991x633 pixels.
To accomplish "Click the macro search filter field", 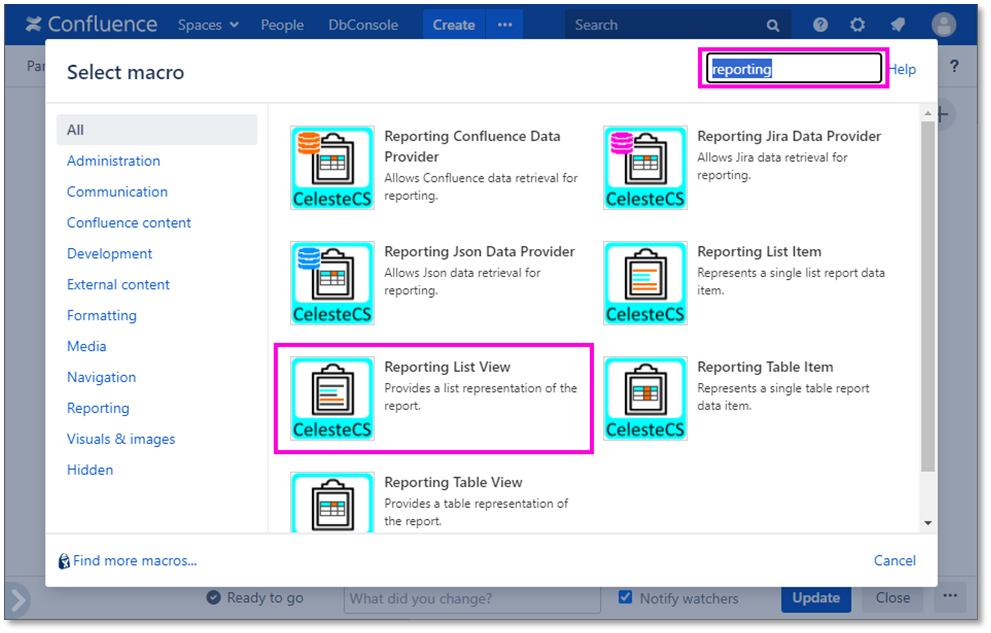I will [x=794, y=68].
